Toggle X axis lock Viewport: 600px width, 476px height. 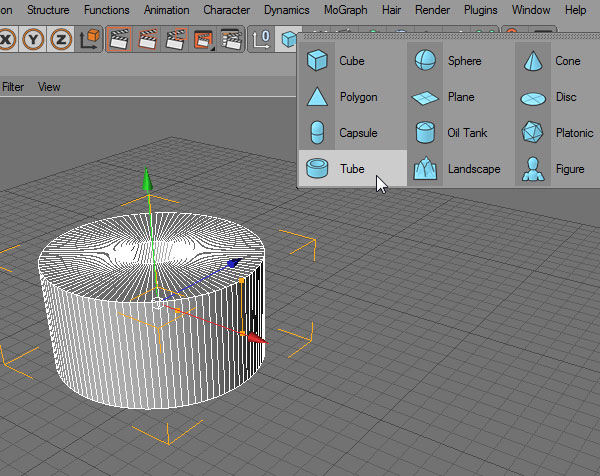(7, 39)
